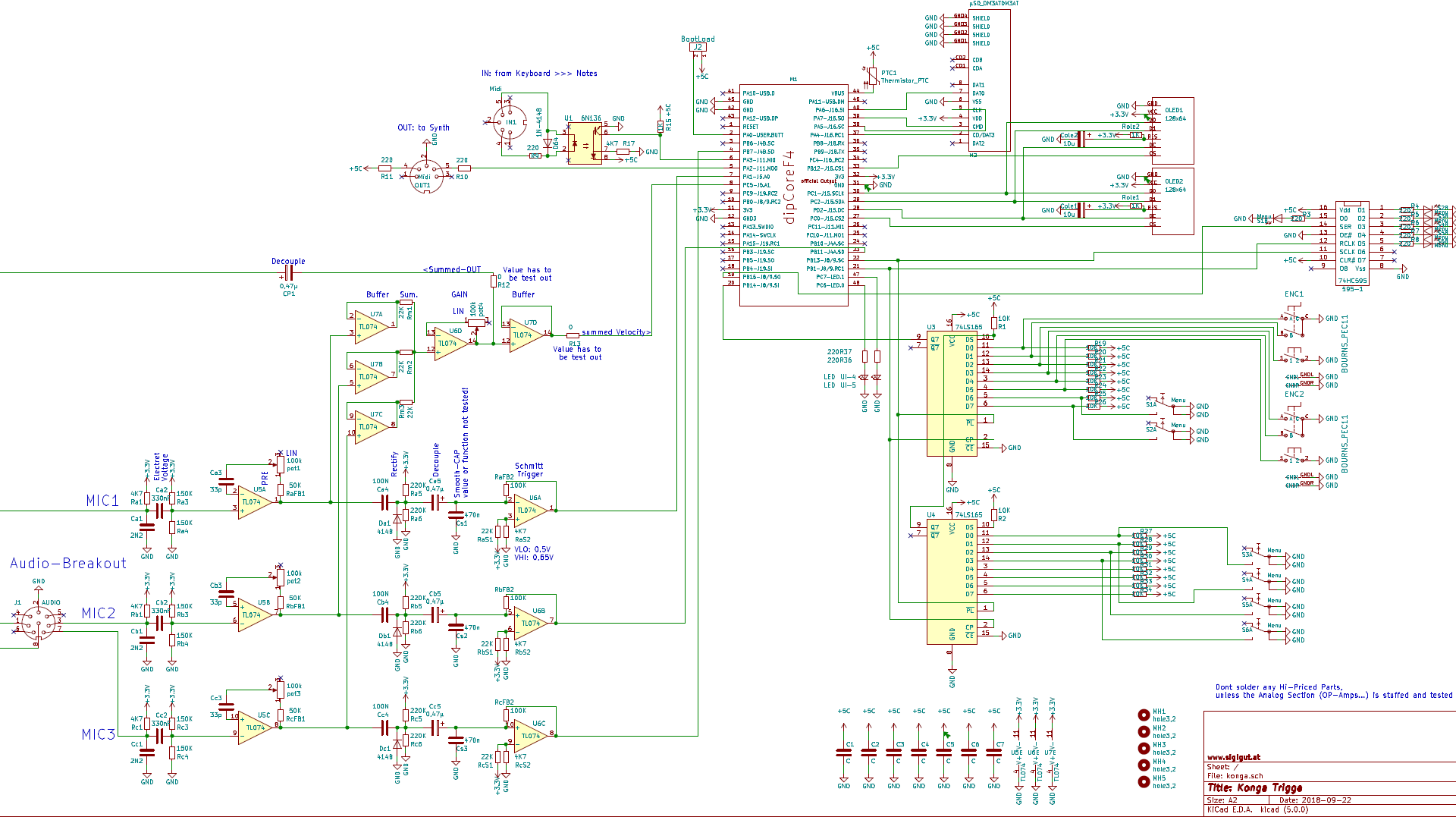Select the J1 AUDIO breakout connector
This screenshot has height=817, width=1456.
click(x=38, y=623)
